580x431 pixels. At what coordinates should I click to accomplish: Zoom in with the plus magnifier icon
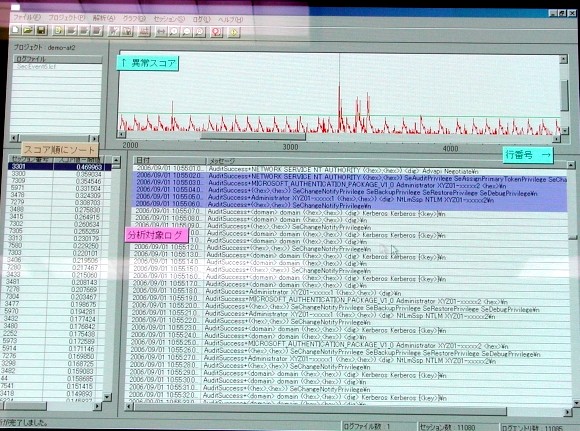173,32
